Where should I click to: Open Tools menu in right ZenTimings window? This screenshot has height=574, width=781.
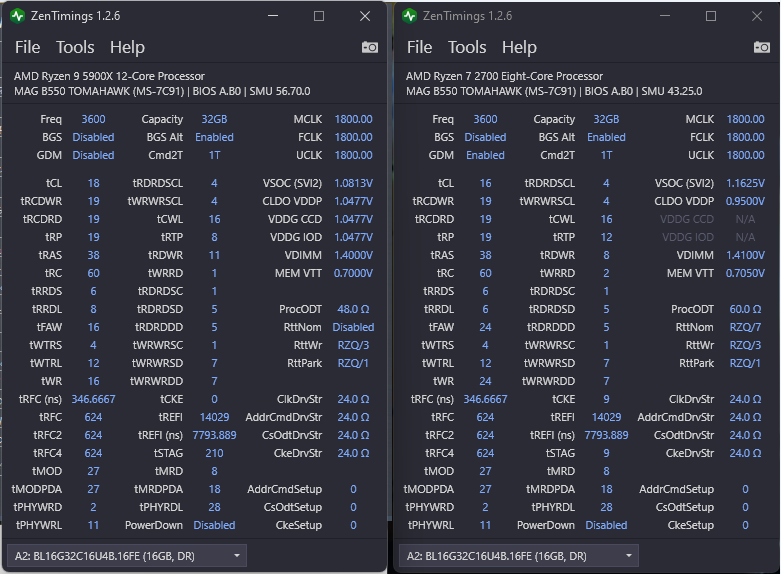467,47
